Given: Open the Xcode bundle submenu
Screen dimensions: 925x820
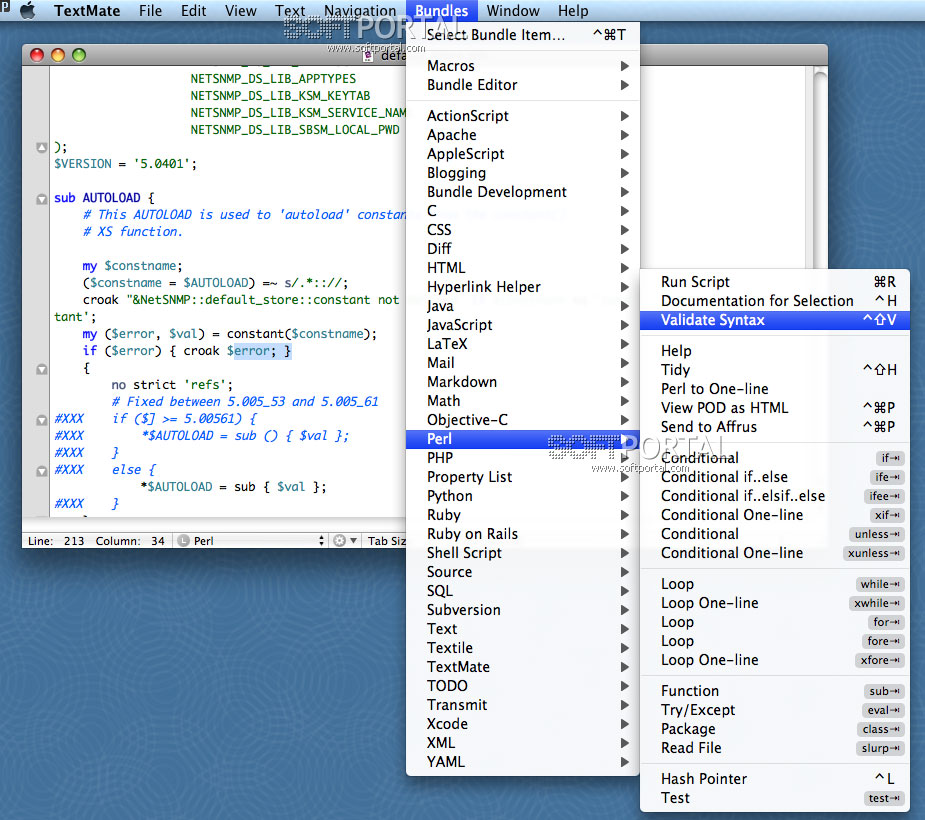Looking at the screenshot, I should click(523, 724).
